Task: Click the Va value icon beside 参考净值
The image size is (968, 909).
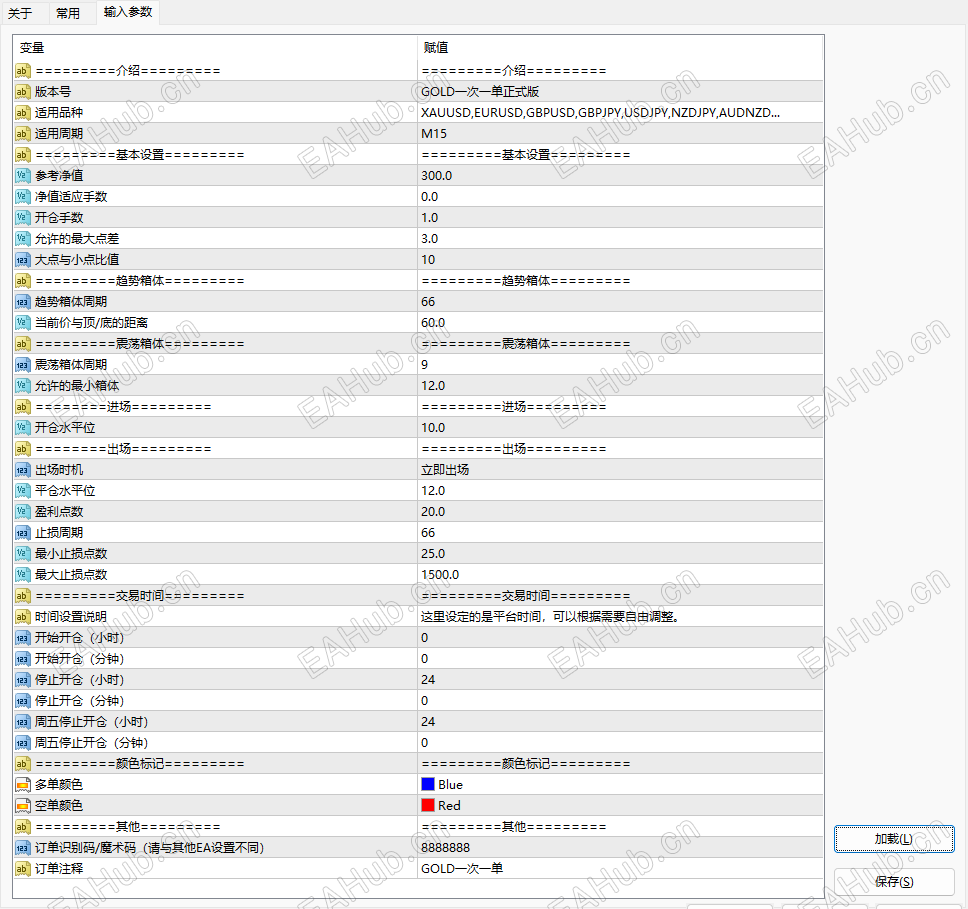Action: [21, 175]
